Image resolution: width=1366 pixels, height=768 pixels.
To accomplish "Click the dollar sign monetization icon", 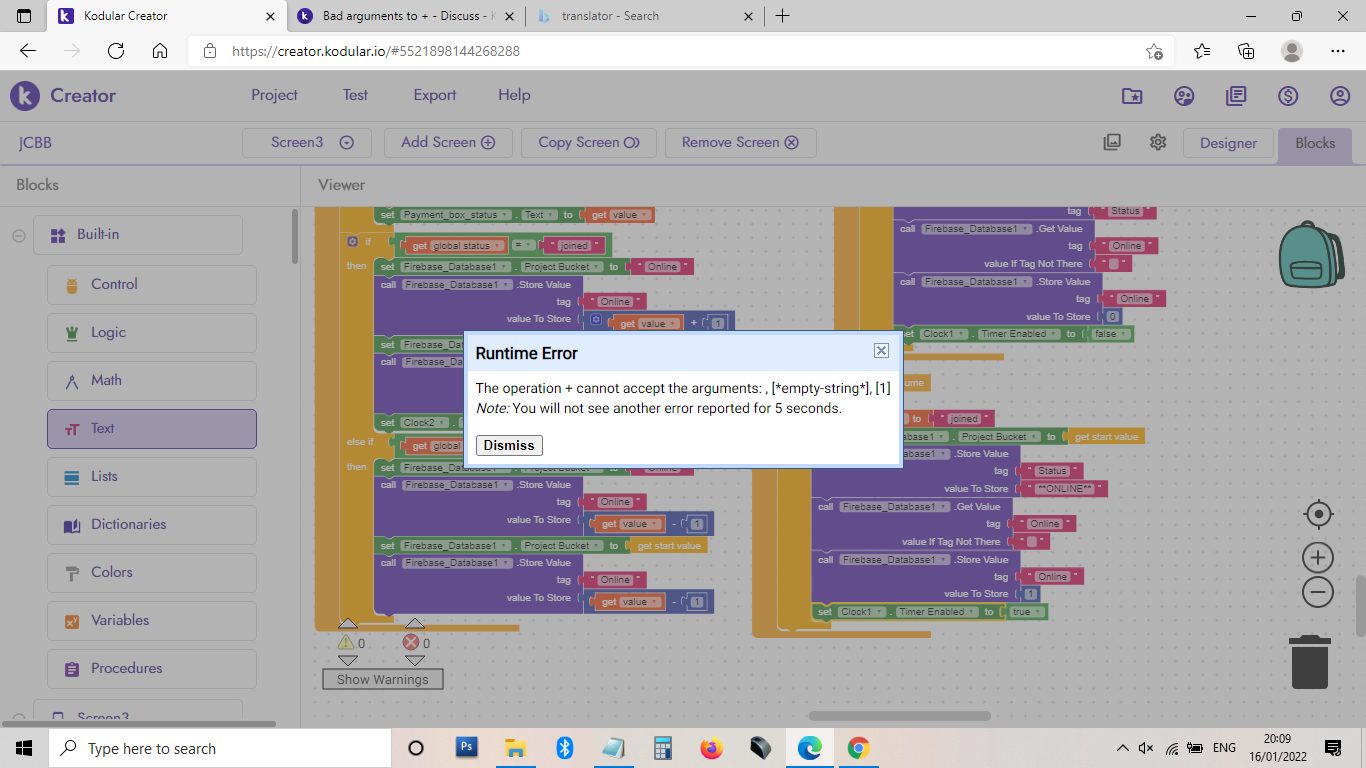I will [1288, 96].
